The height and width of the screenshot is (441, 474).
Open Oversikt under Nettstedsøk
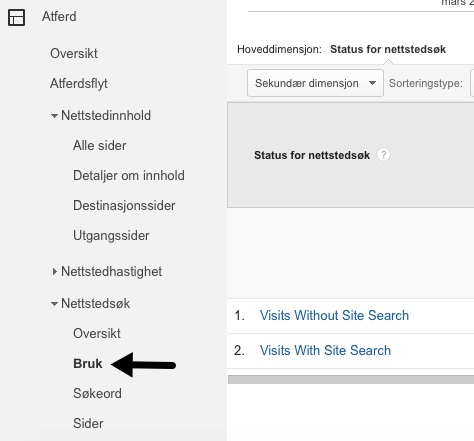97,333
